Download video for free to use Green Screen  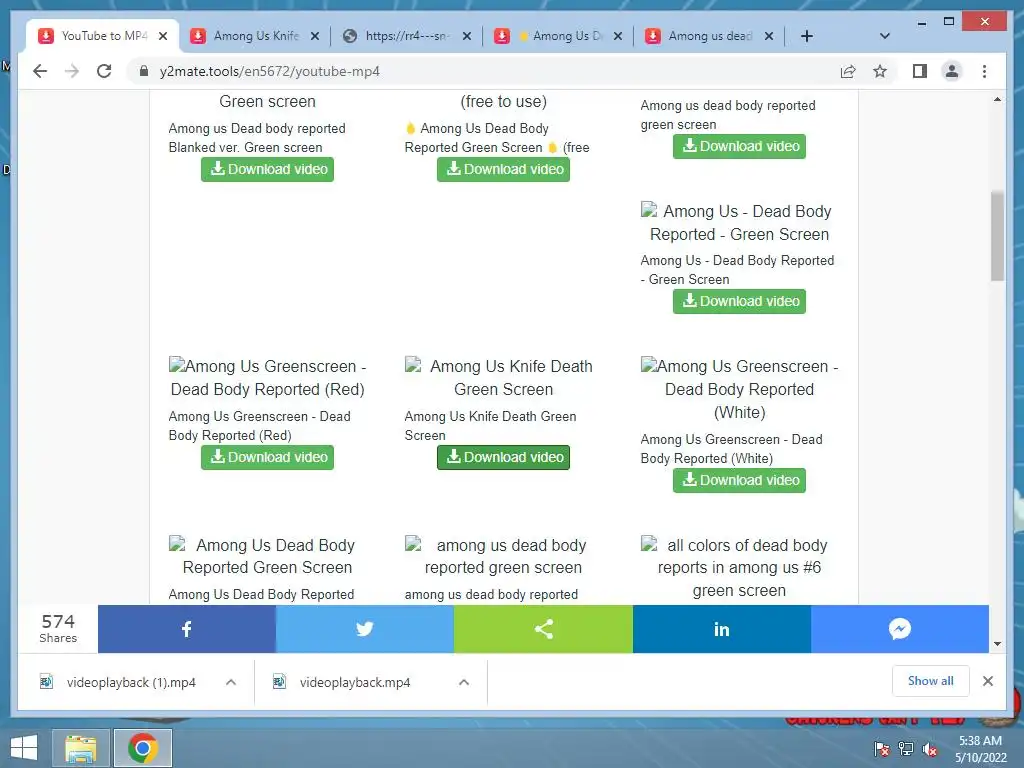coord(504,169)
